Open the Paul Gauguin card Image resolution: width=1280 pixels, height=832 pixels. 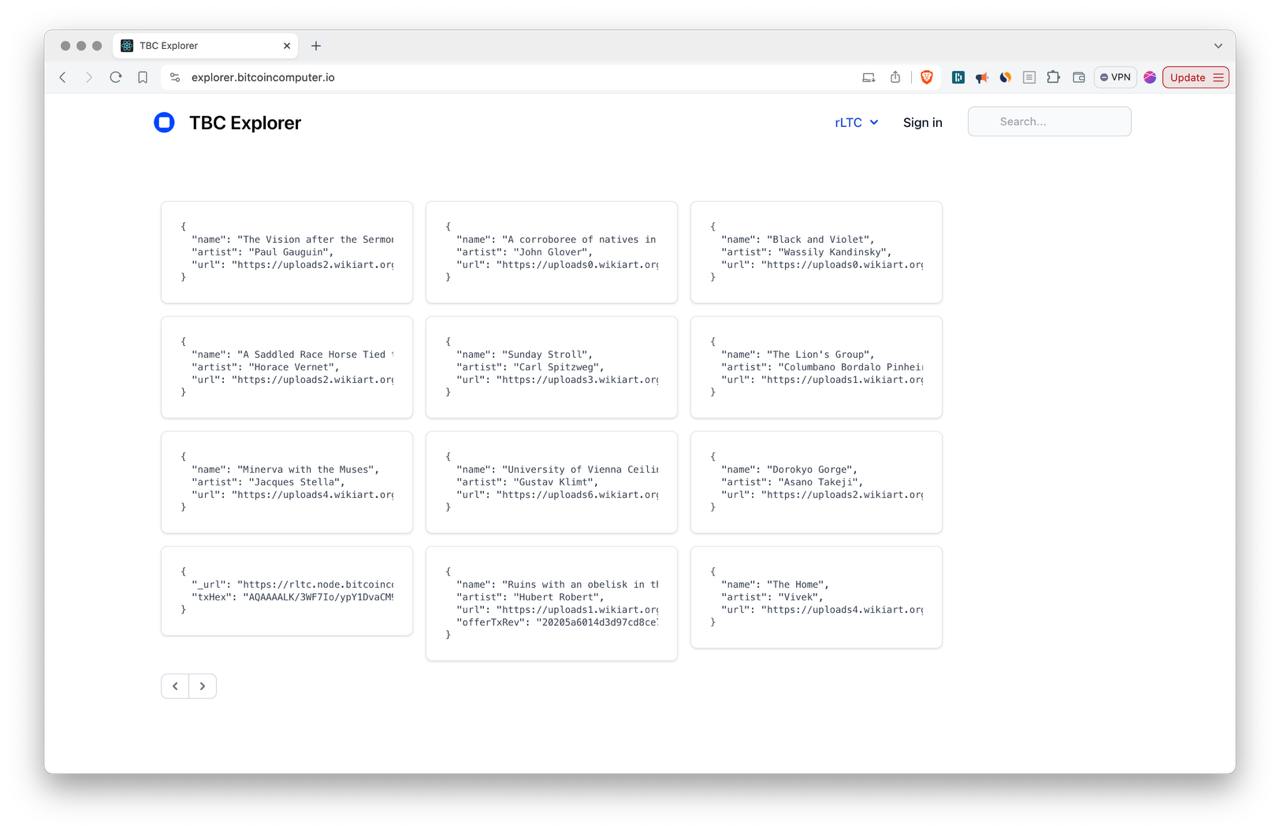(287, 252)
